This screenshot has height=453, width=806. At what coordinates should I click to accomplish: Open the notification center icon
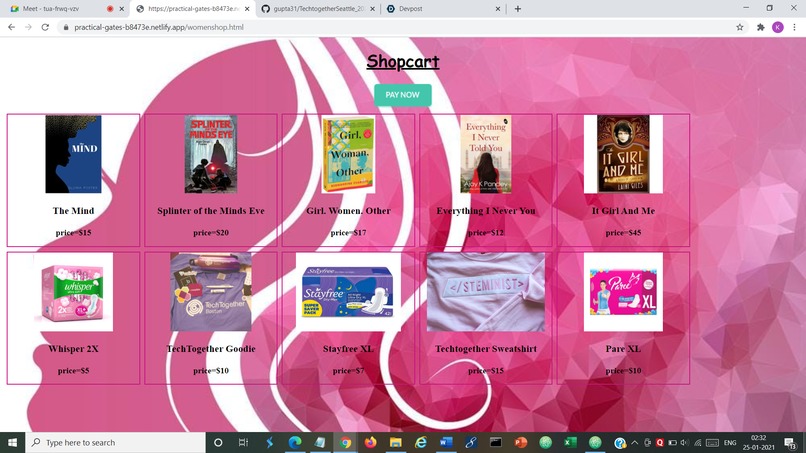[790, 443]
